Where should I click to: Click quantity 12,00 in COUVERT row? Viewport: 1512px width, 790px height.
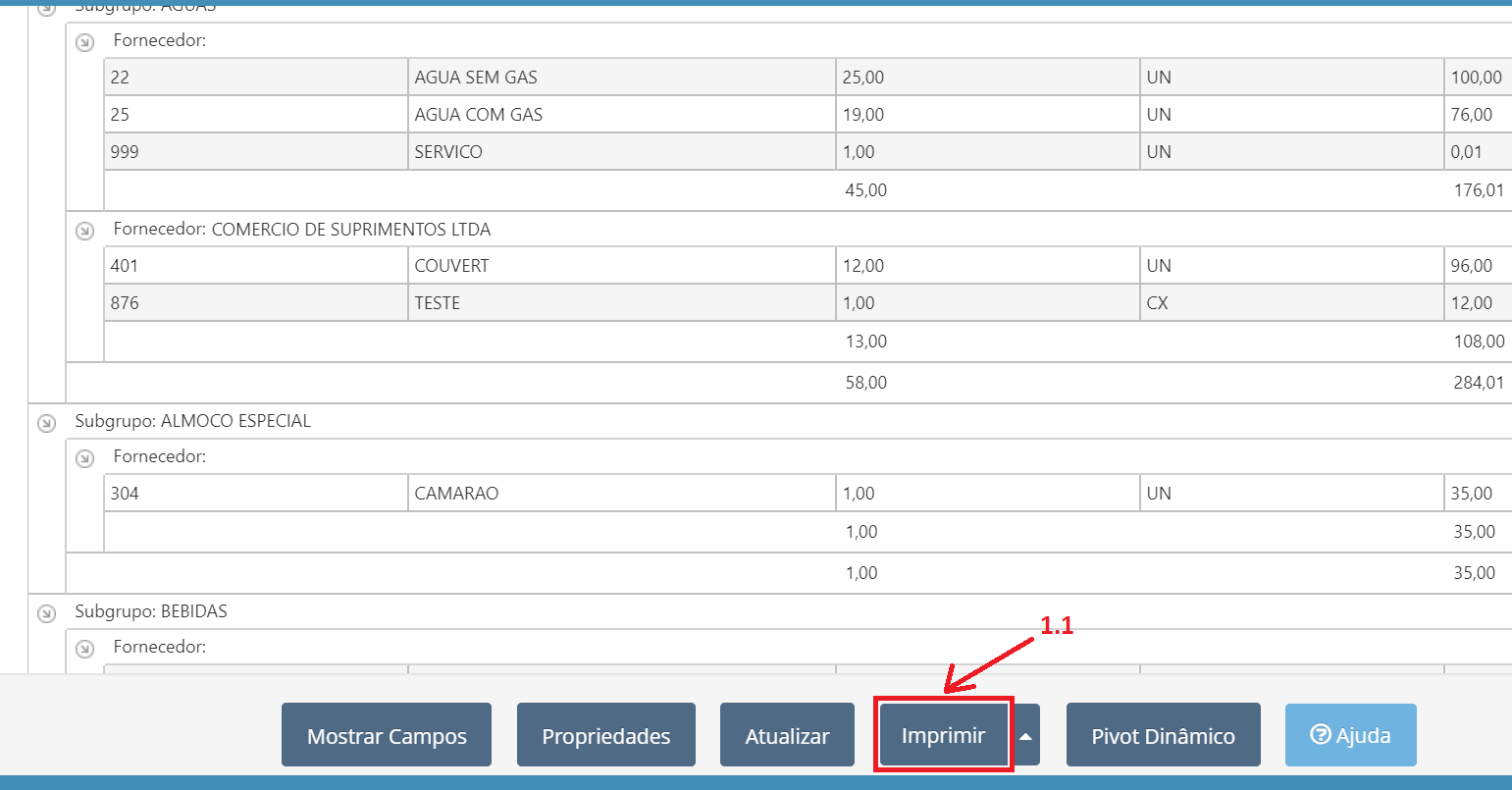click(x=988, y=266)
